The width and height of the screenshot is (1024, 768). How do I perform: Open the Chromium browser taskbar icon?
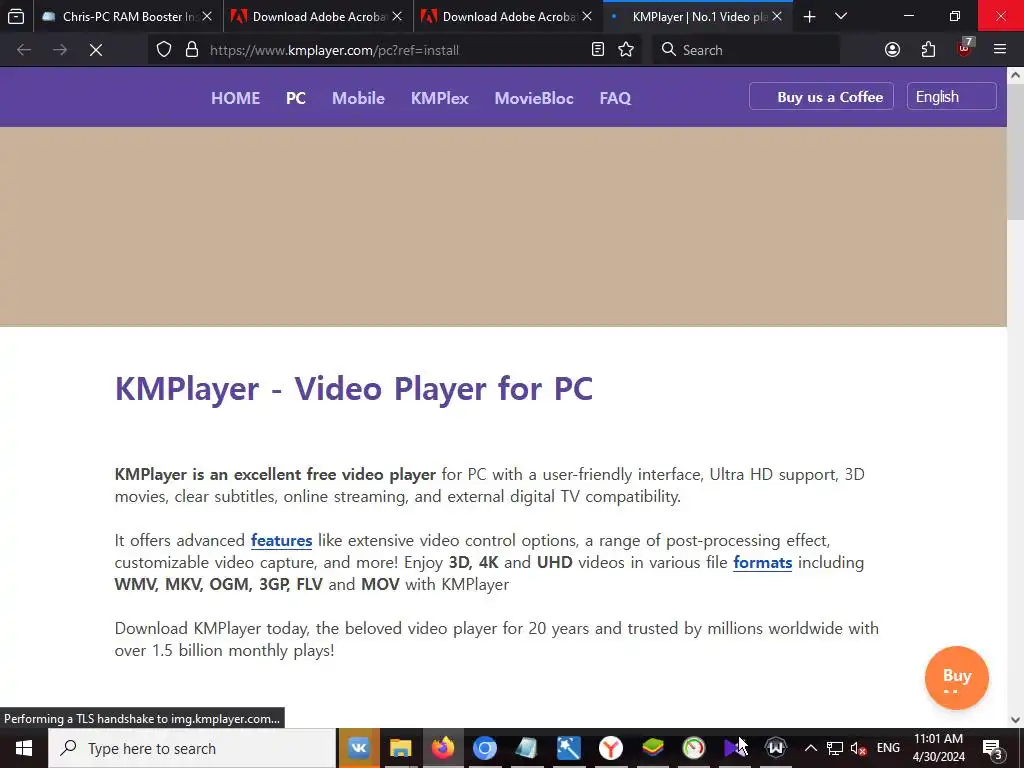coord(485,748)
